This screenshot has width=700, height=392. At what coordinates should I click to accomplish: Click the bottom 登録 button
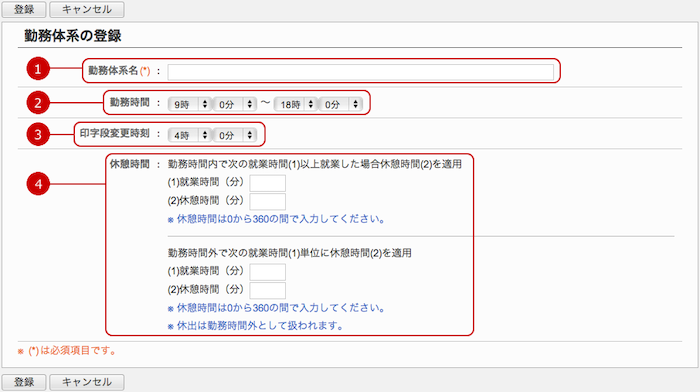click(x=24, y=382)
